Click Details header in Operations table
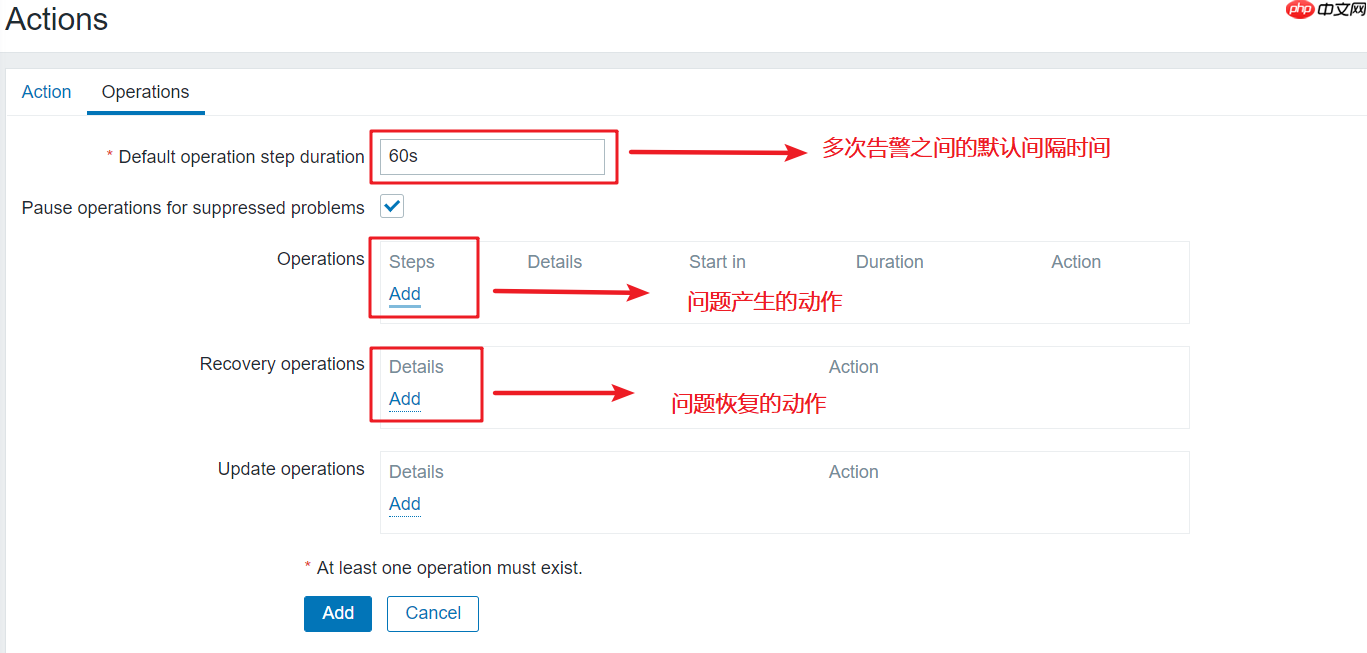 click(x=554, y=262)
